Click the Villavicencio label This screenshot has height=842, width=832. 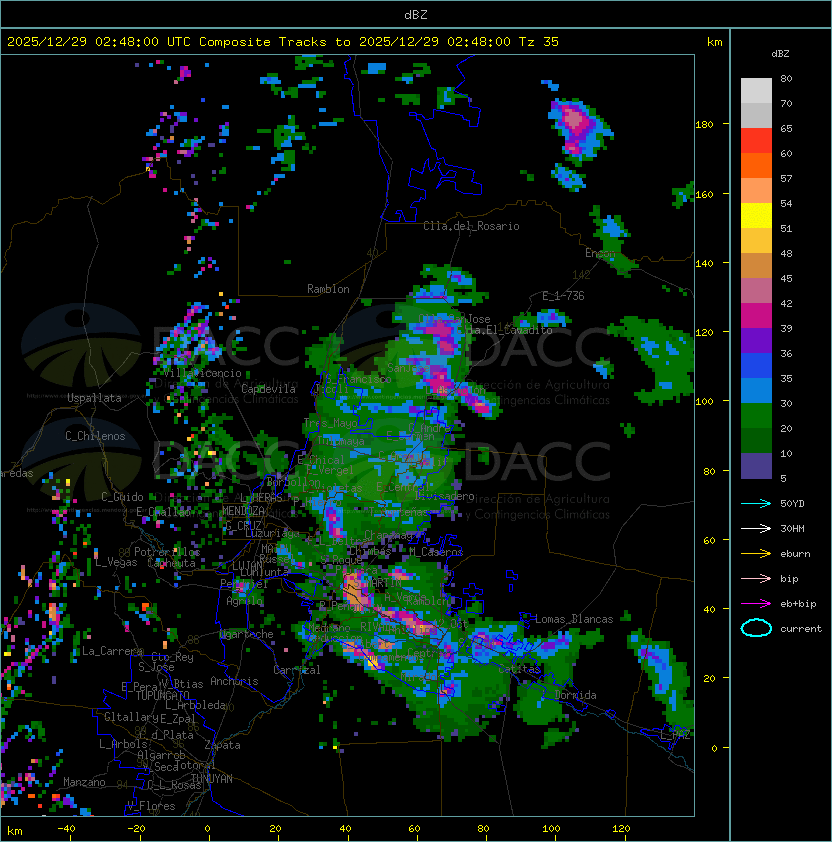202,373
